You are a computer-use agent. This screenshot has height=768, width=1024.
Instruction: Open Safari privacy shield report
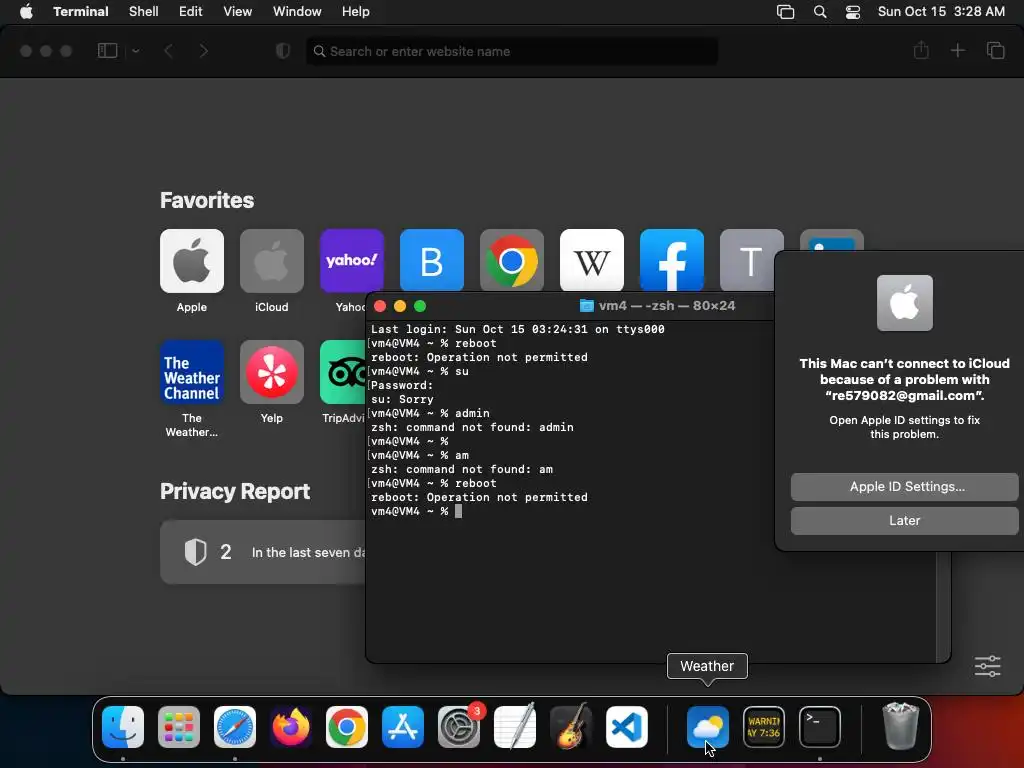coord(283,51)
